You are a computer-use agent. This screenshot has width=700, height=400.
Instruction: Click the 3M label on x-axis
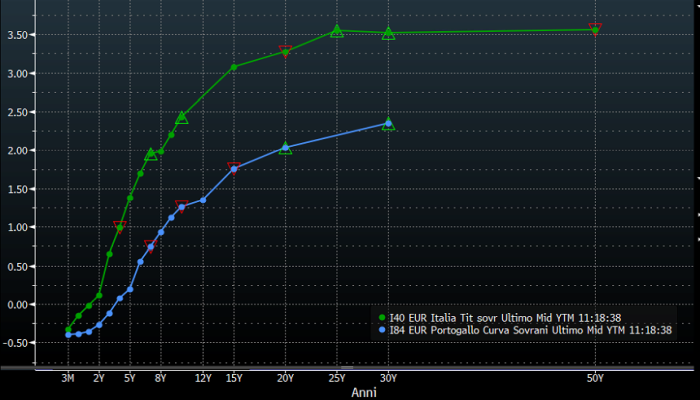point(67,378)
